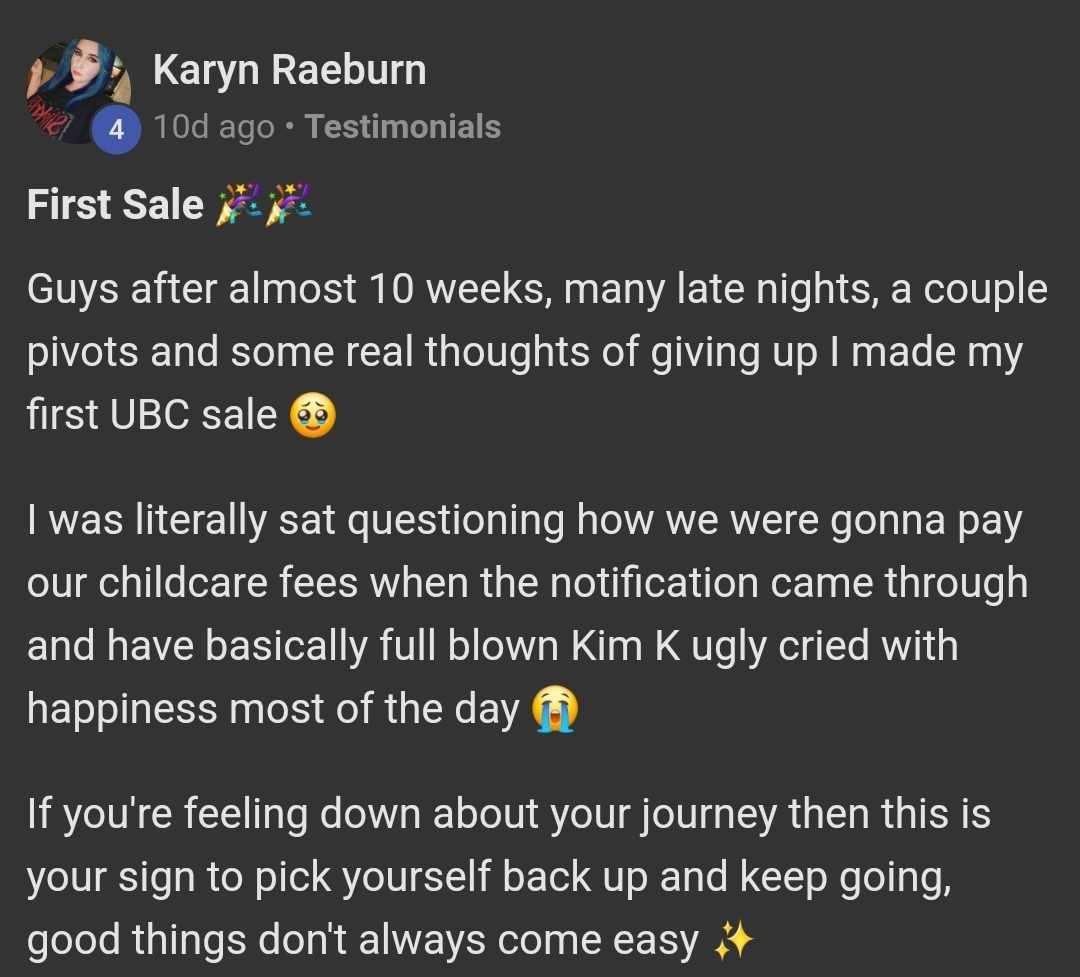Click the line 'If you're feeling down'

click(509, 814)
